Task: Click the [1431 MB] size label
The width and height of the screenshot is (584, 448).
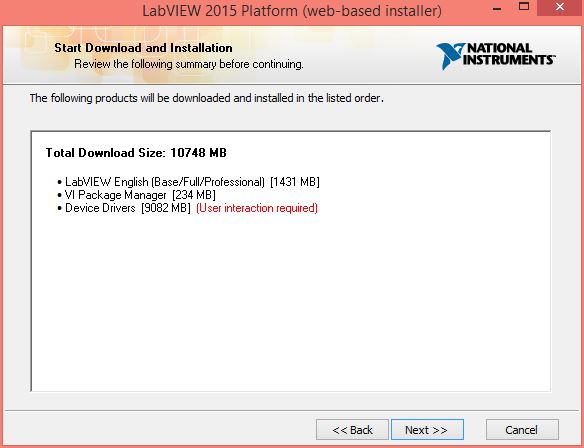Action: [x=295, y=182]
